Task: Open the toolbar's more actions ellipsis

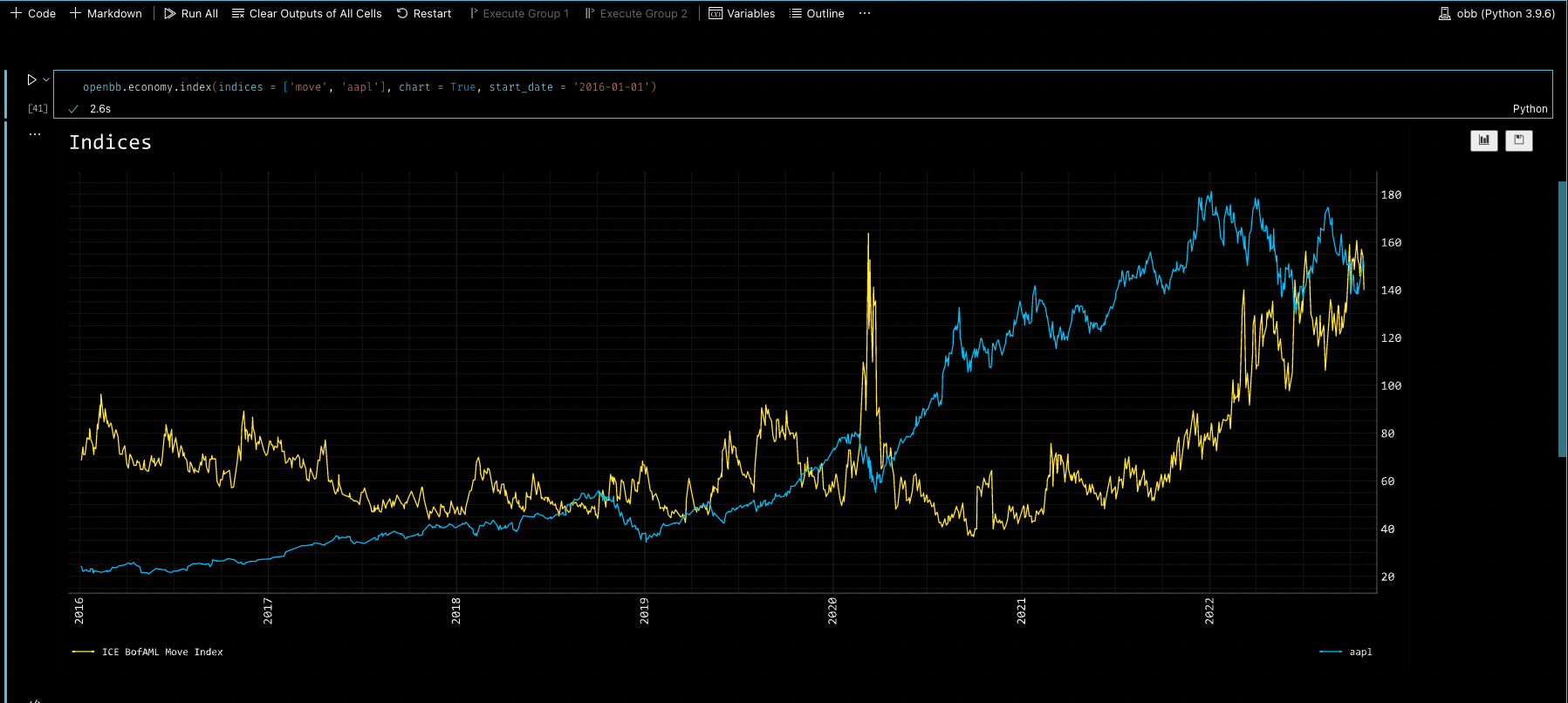Action: [865, 13]
